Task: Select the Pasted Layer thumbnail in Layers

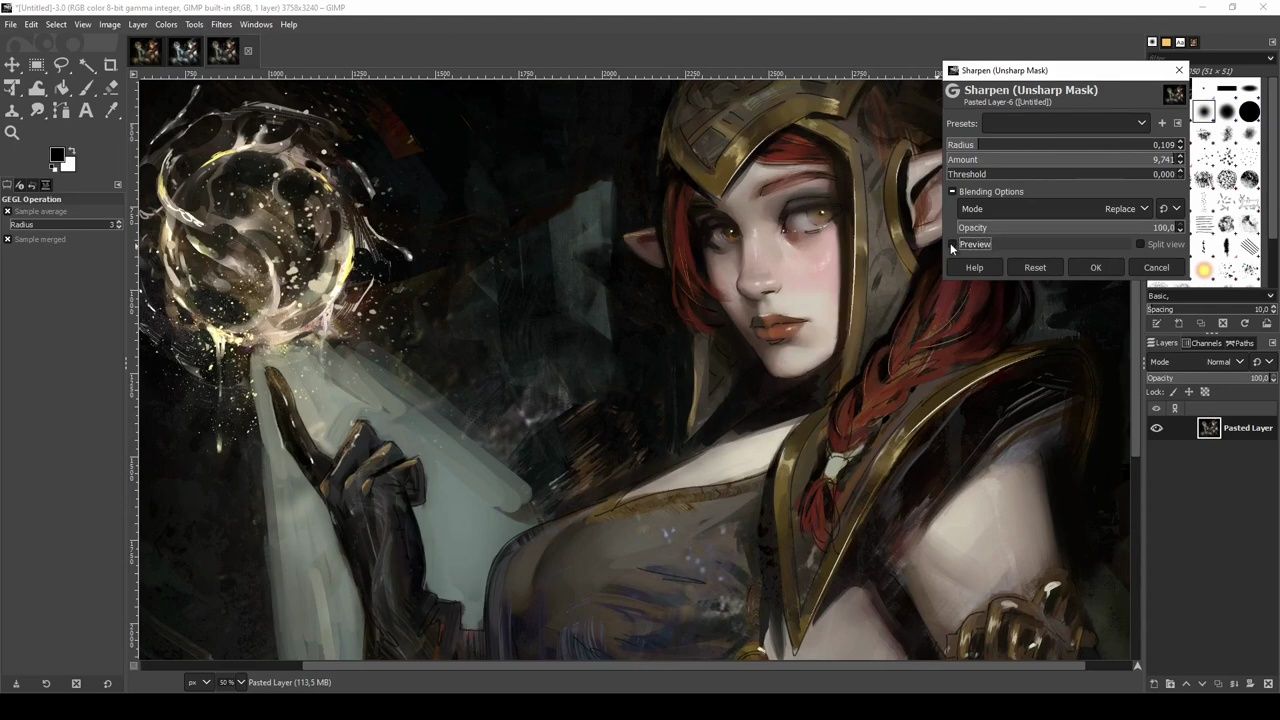Action: click(1209, 428)
